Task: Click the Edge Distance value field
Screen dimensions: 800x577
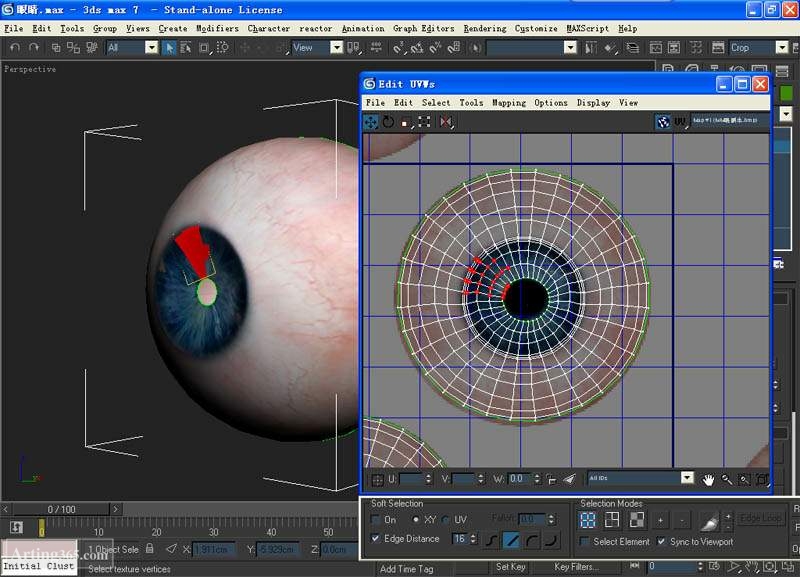Action: pos(460,539)
